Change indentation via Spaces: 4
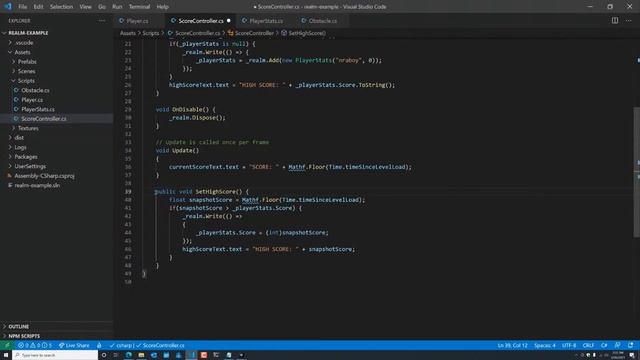Viewport: 640px width, 360px height. pos(545,345)
